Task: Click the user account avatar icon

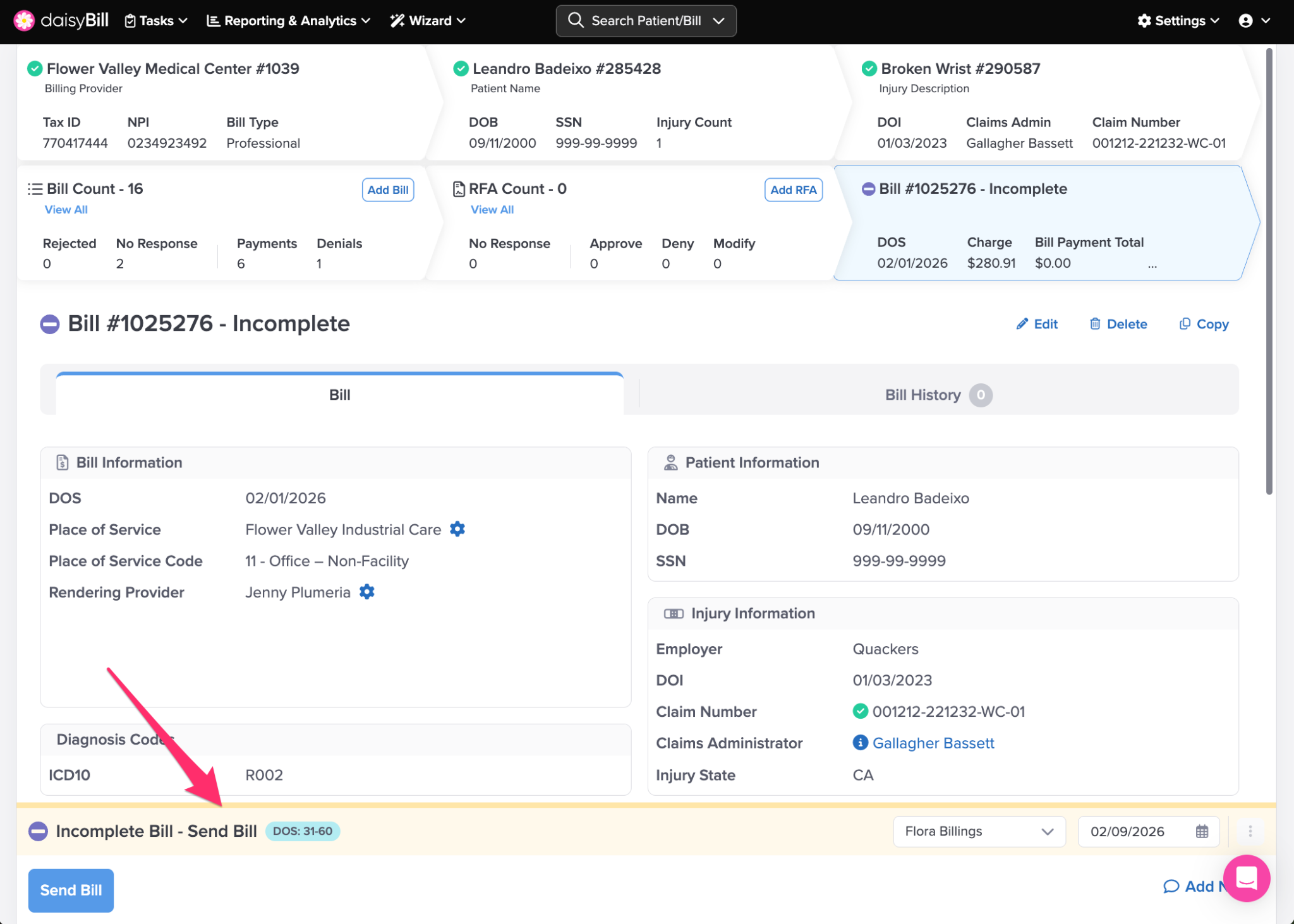Action: tap(1246, 21)
